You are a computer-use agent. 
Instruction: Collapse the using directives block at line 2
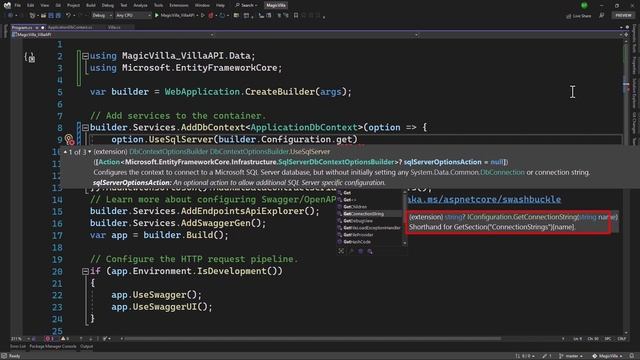coord(85,56)
